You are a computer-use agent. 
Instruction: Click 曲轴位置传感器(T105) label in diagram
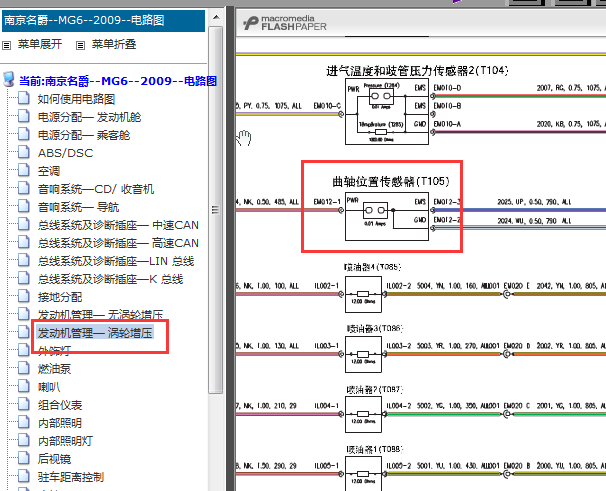391,182
